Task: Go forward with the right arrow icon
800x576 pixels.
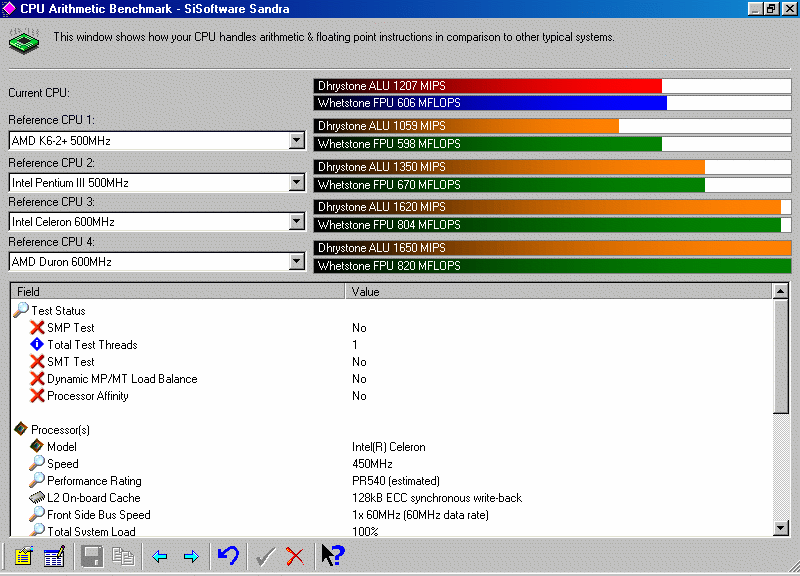Action: [191, 556]
